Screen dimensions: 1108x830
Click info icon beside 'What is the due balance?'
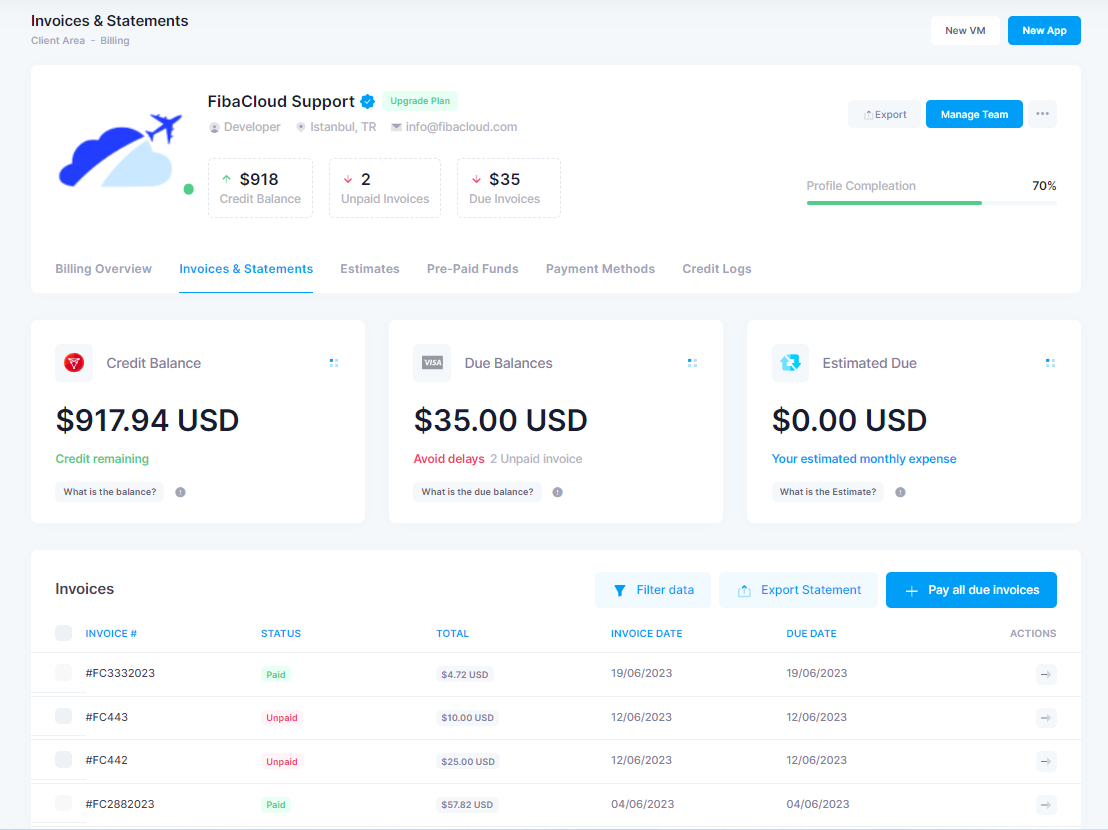coord(558,492)
